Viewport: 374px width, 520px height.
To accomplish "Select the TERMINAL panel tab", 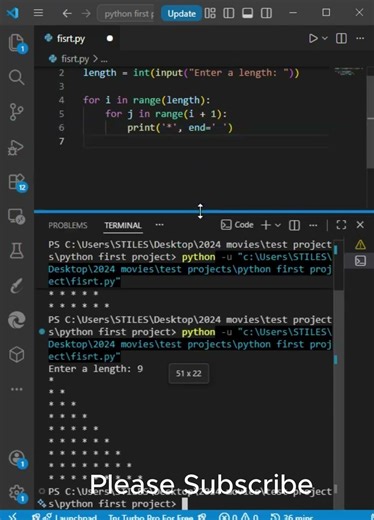I will [123, 226].
